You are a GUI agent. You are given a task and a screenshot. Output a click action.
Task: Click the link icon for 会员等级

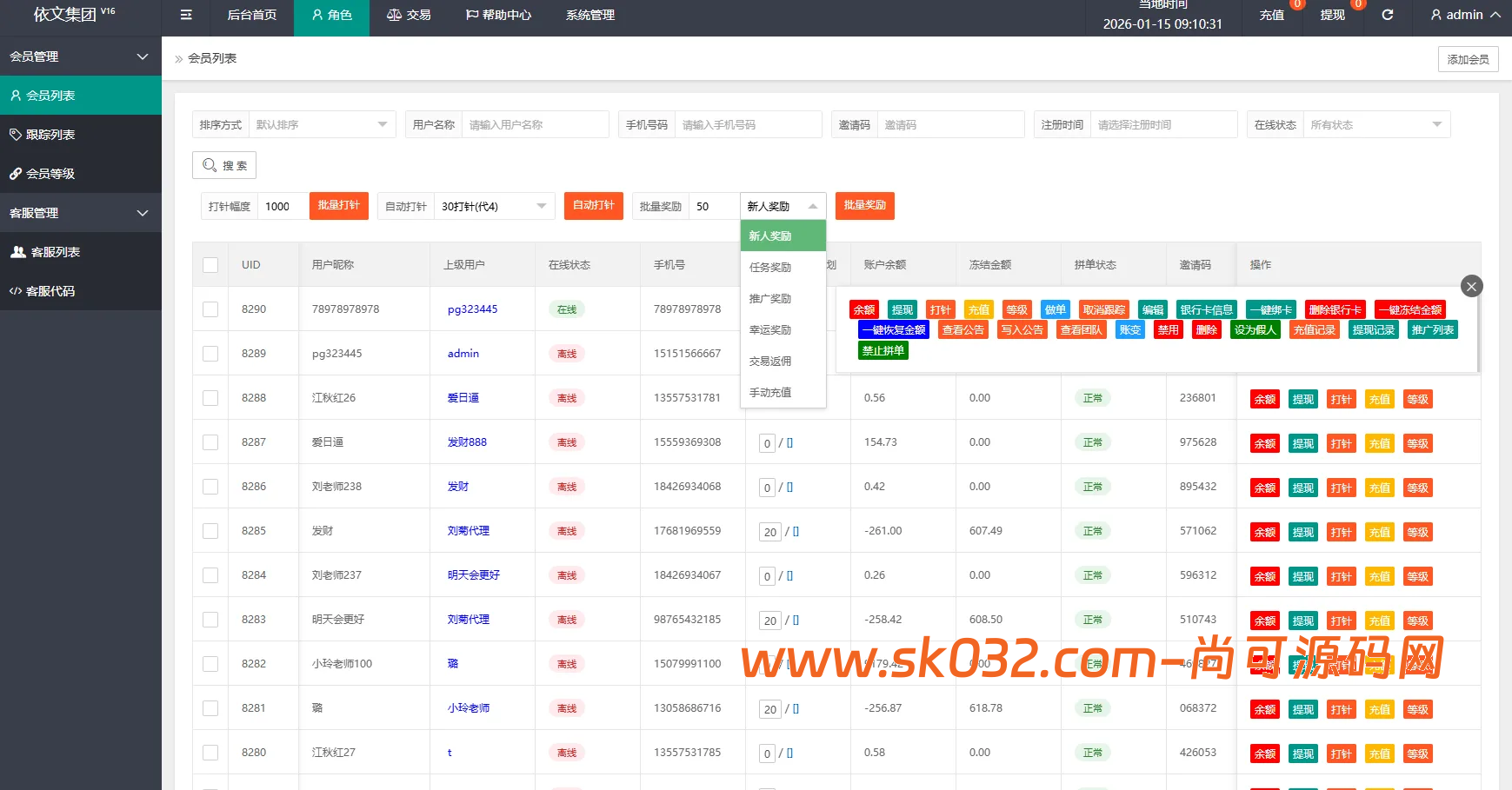[16, 173]
